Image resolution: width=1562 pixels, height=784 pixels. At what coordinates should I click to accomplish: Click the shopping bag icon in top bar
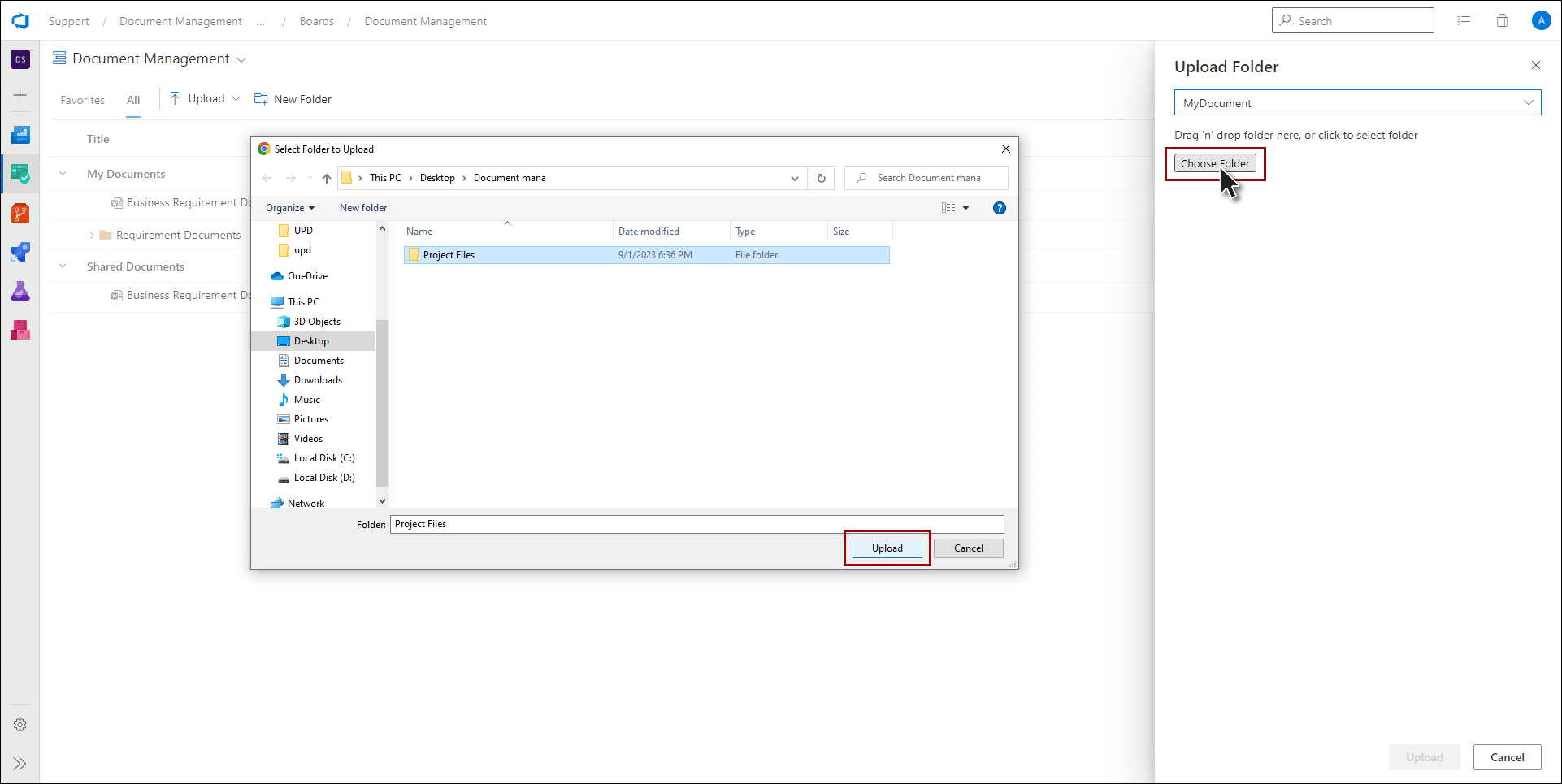click(1503, 20)
